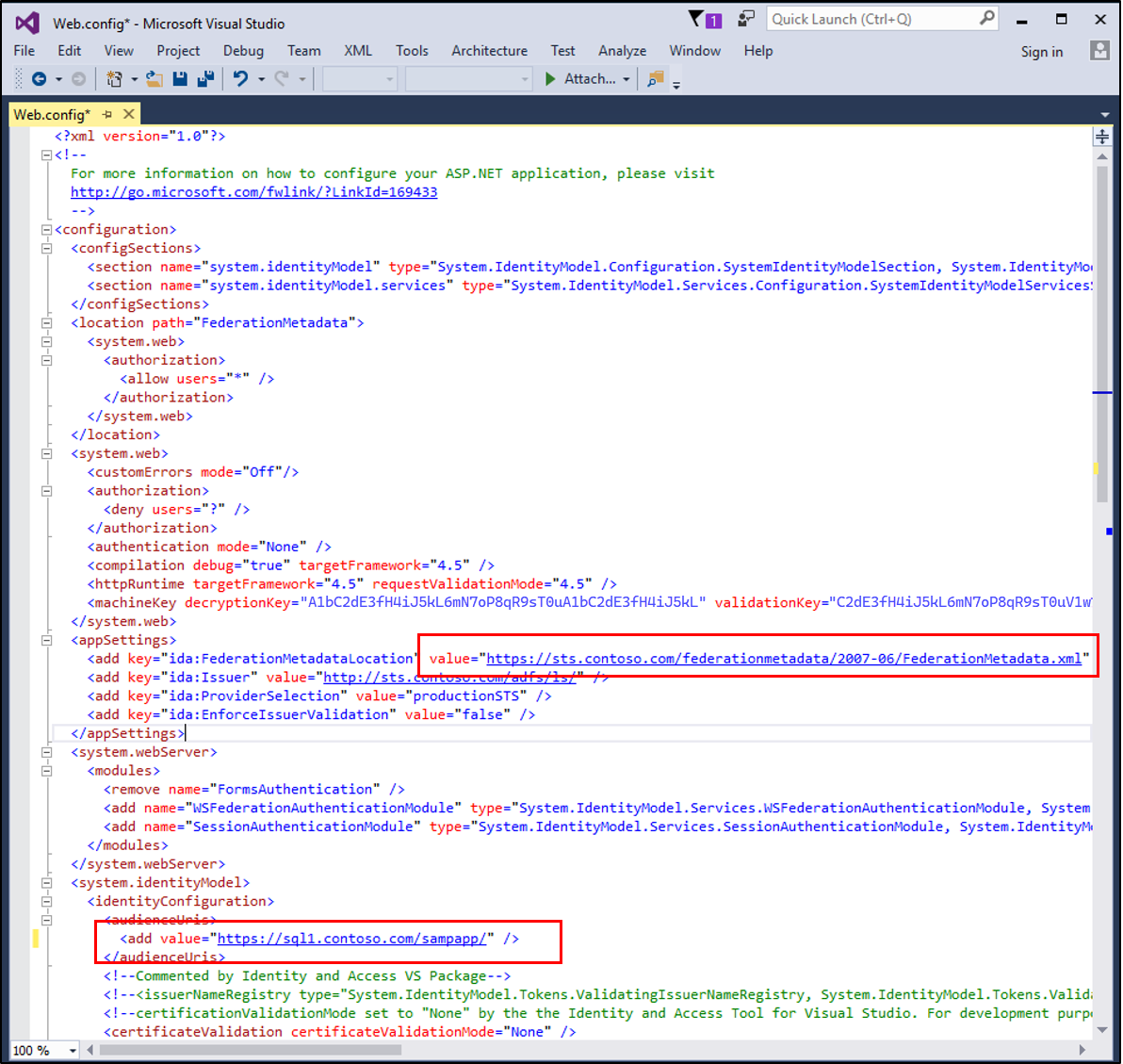Collapse the modules element

(x=46, y=771)
